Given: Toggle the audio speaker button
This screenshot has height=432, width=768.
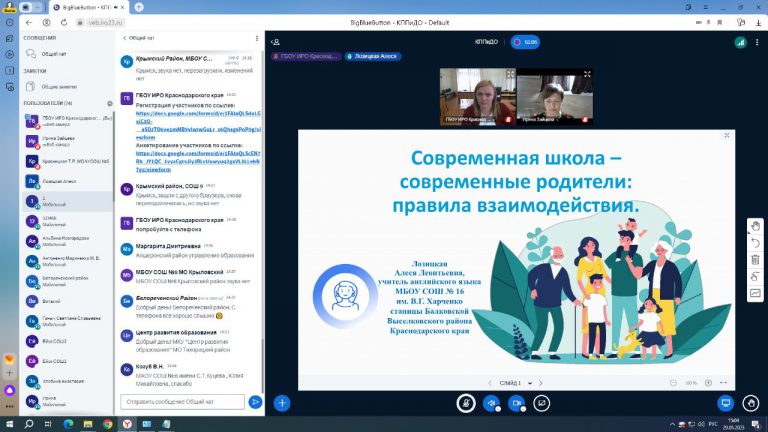Looking at the screenshot, I should [x=491, y=402].
